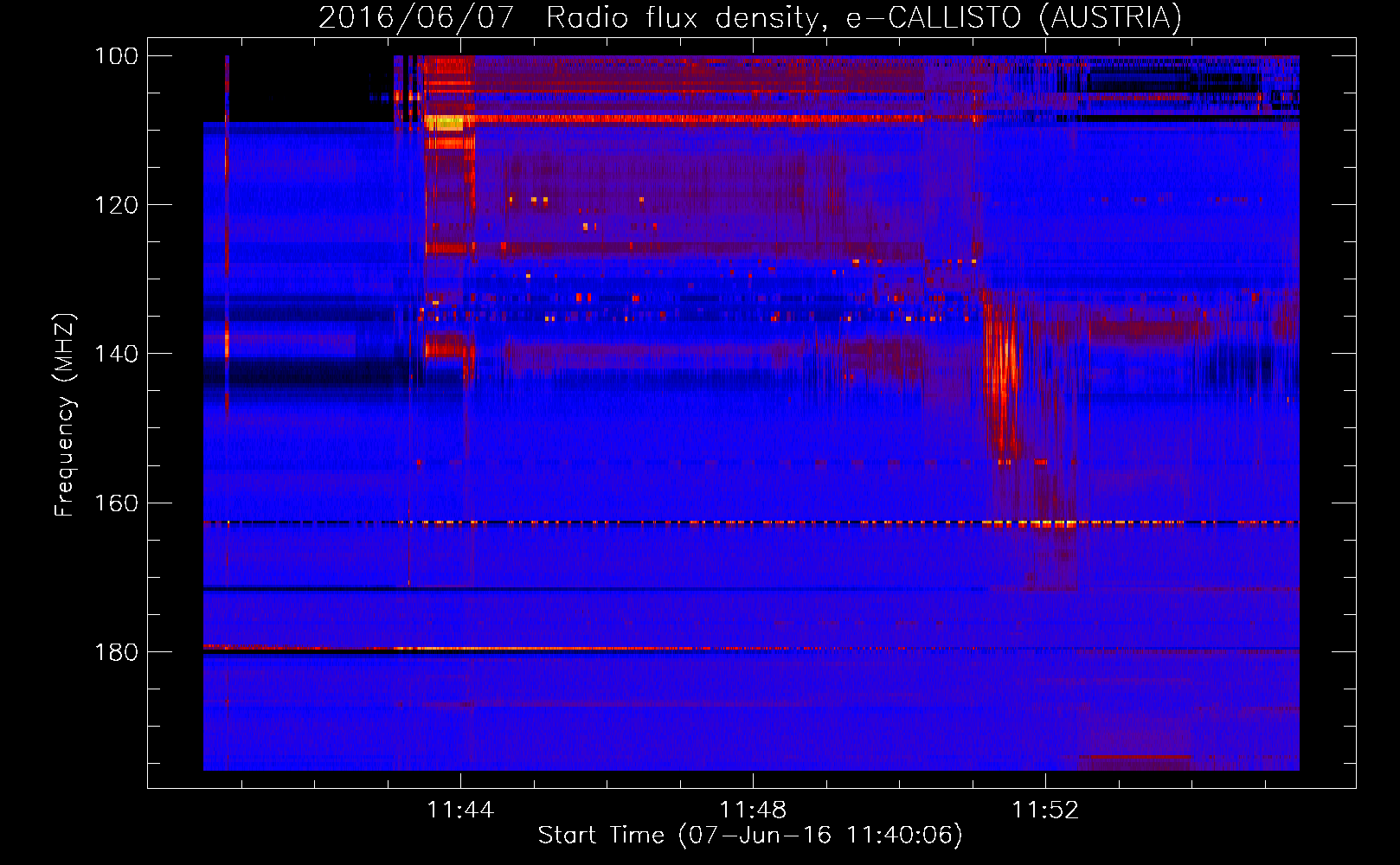The height and width of the screenshot is (865, 1400).
Task: Click the 'Start Time (07-Jun-16 11:40:06)' label
Action: click(750, 835)
